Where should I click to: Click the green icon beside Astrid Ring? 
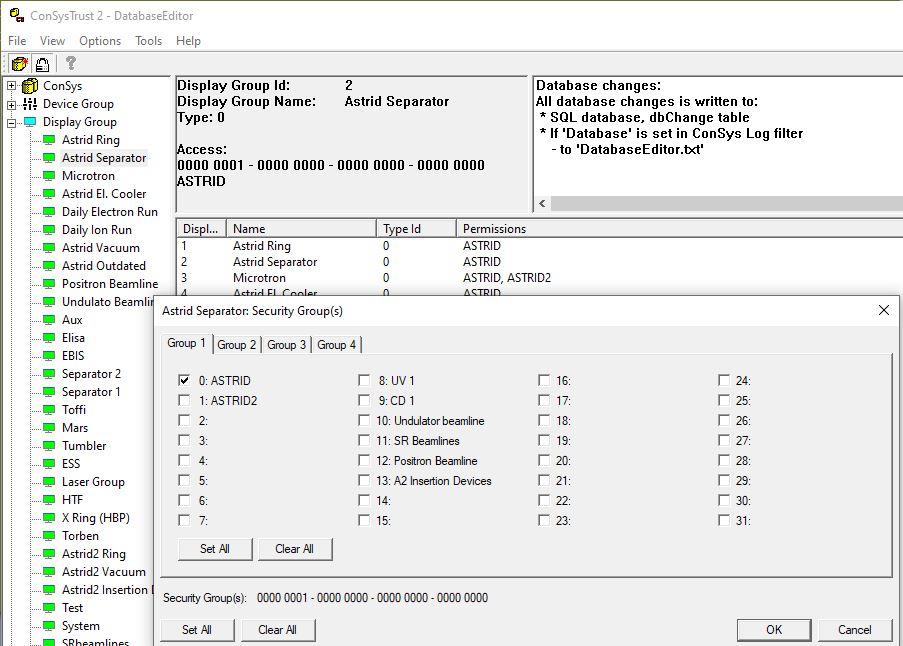coord(49,140)
